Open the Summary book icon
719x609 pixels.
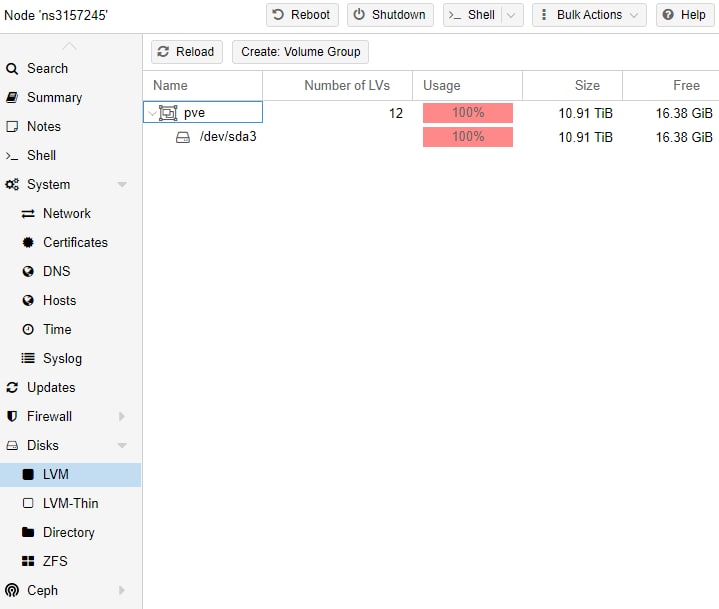click(12, 98)
